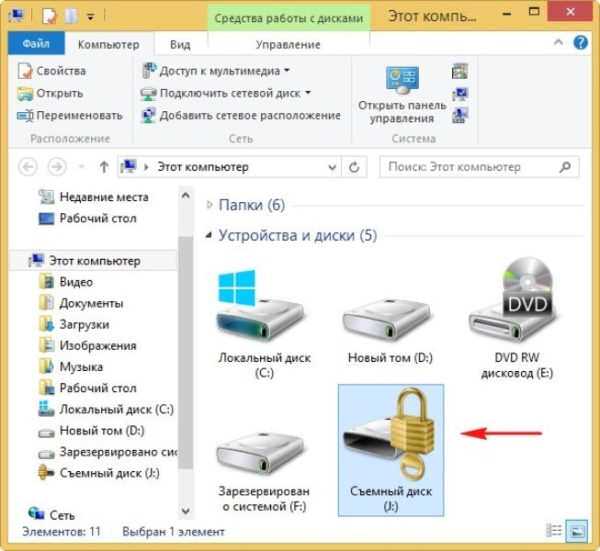The height and width of the screenshot is (551, 600).
Task: Click Открыть панель управления button
Action: click(402, 94)
